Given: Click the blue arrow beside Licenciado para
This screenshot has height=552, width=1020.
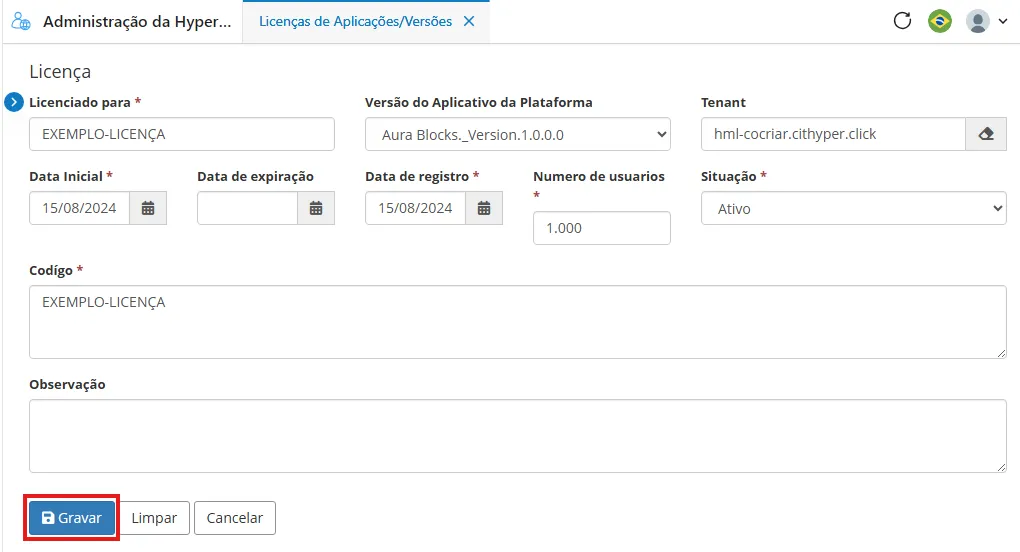Looking at the screenshot, I should tap(14, 102).
